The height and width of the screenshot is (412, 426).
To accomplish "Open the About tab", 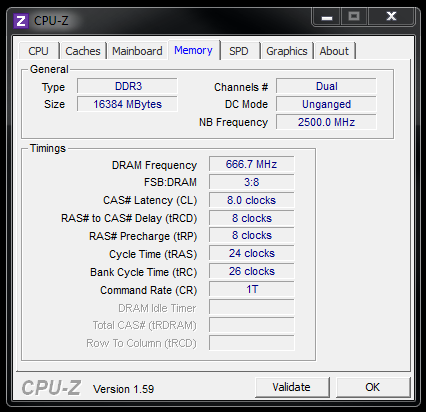I will tap(334, 51).
